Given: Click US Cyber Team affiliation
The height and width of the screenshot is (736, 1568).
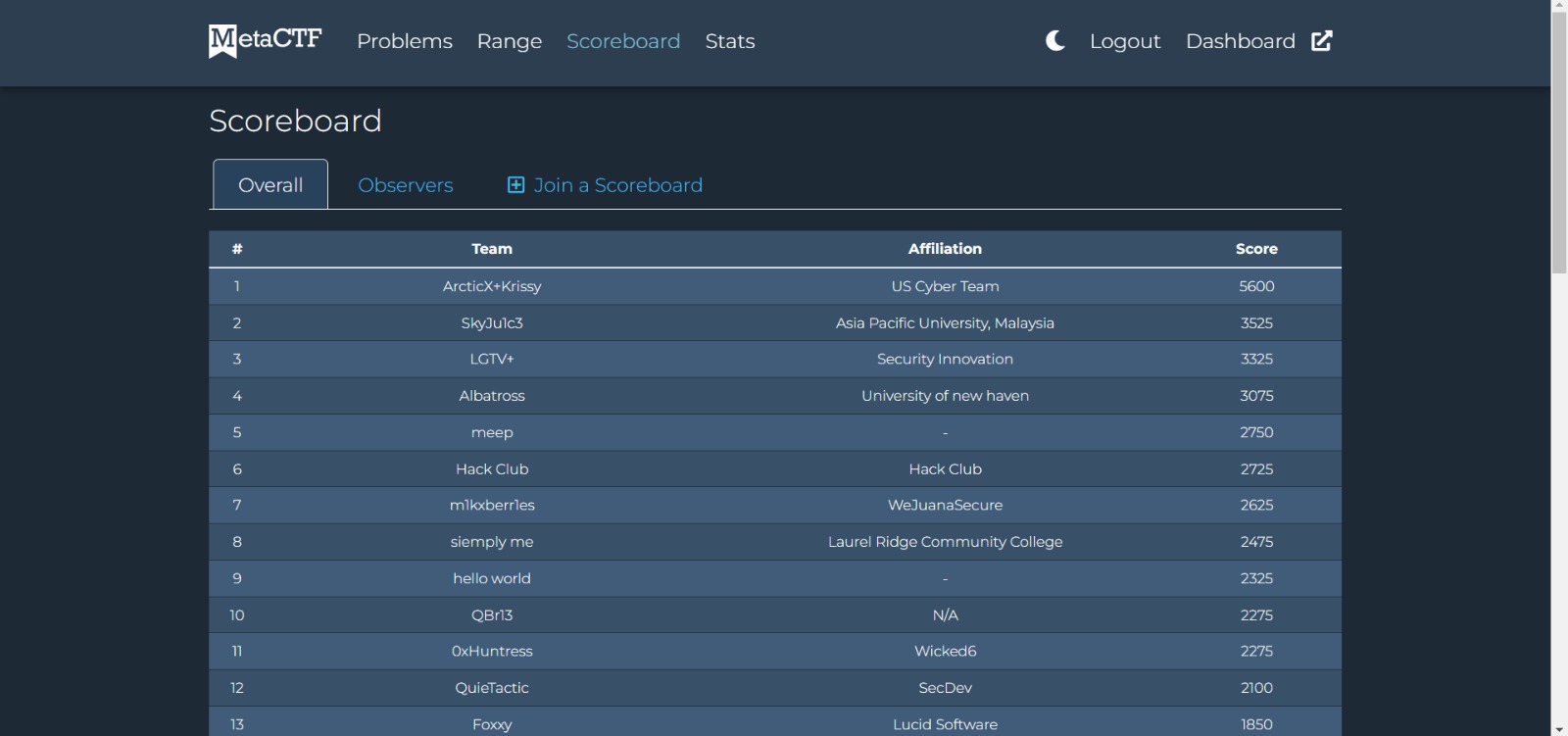Looking at the screenshot, I should point(945,286).
